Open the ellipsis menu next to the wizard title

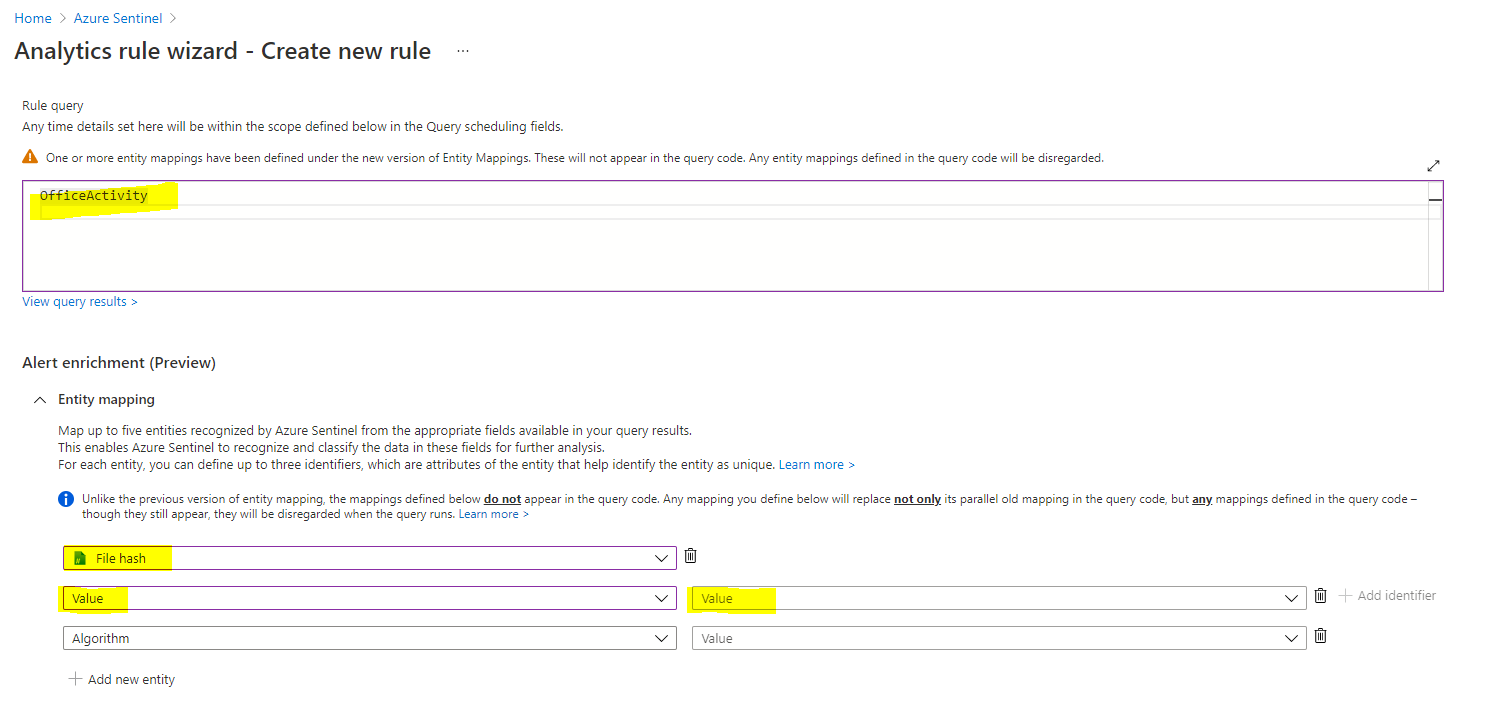[462, 50]
